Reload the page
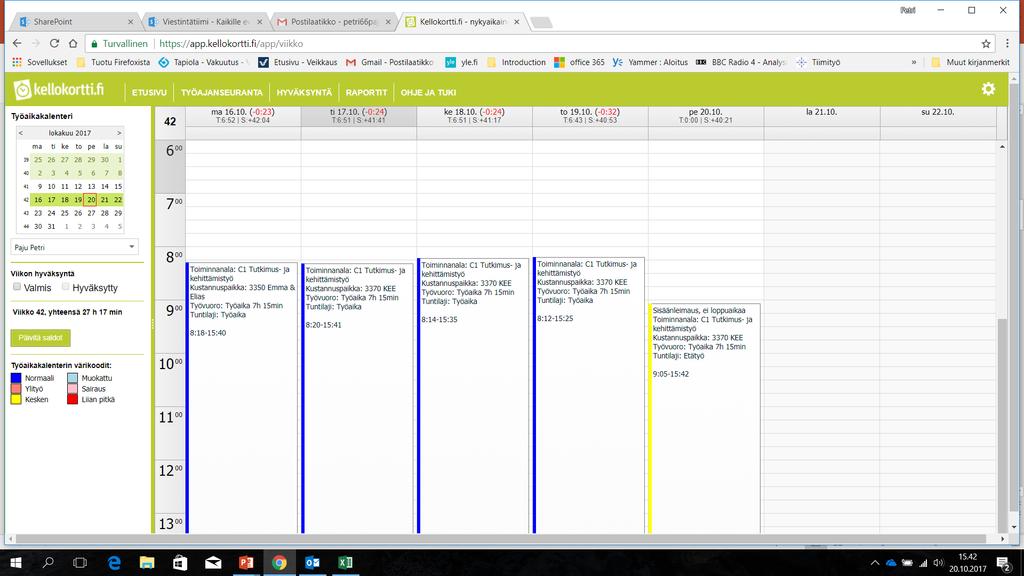 click(54, 43)
